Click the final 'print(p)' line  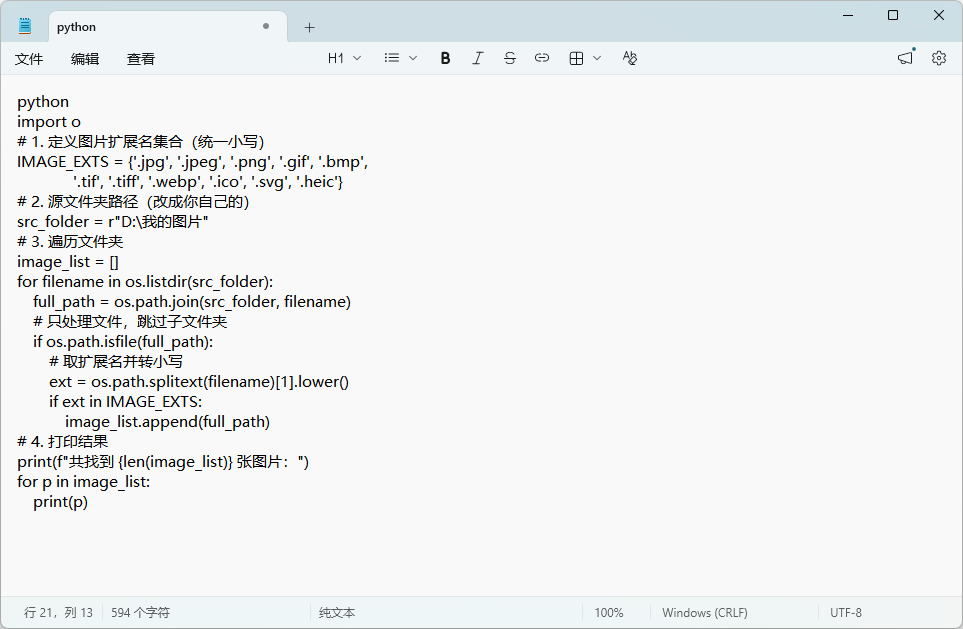coord(60,502)
